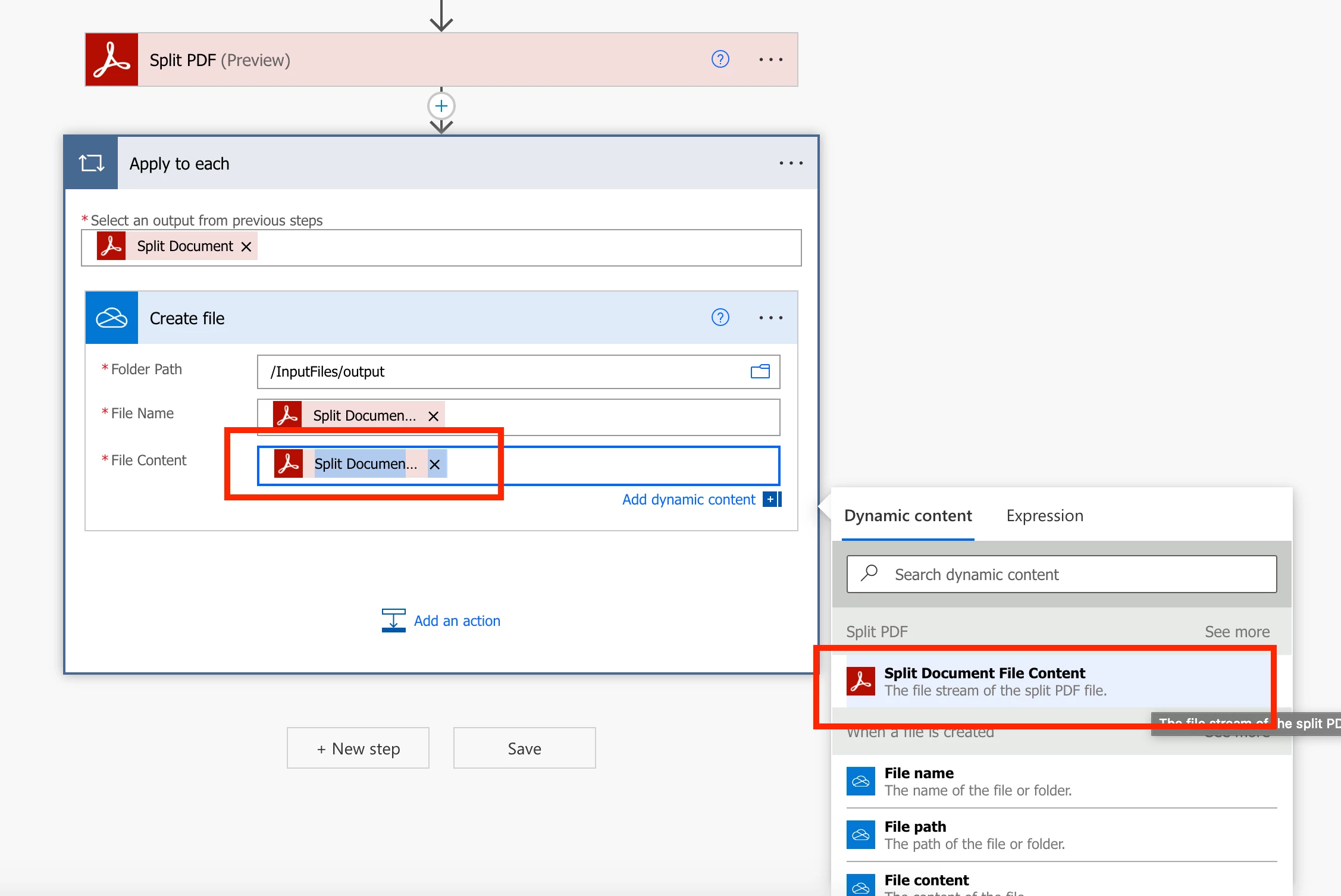Click the Save button
Screen dimensions: 1341x896
coord(524,748)
